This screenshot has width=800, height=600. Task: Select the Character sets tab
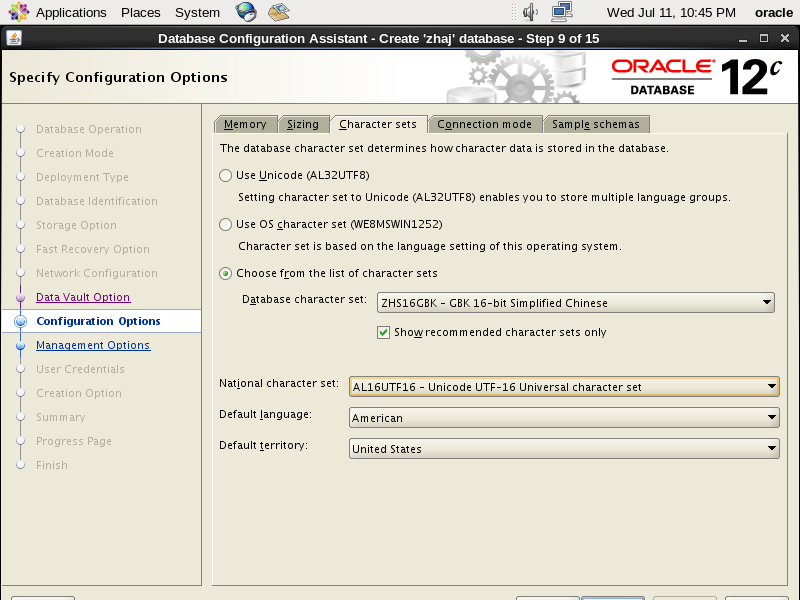click(378, 124)
